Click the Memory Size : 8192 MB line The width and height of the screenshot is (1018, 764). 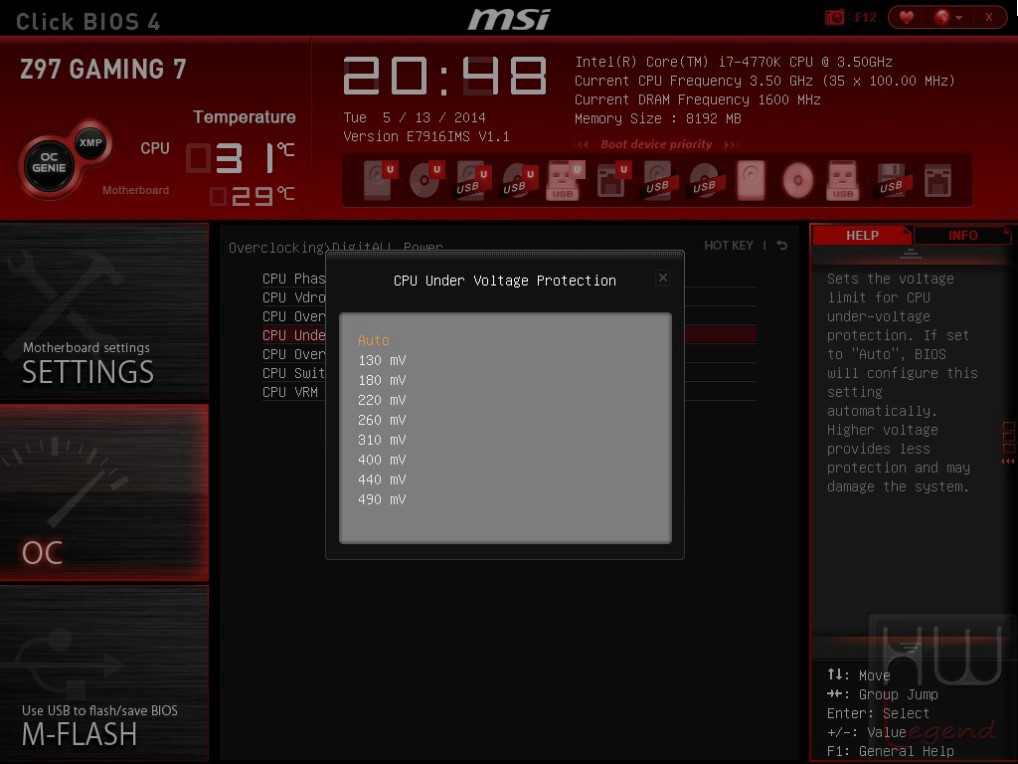(658, 119)
